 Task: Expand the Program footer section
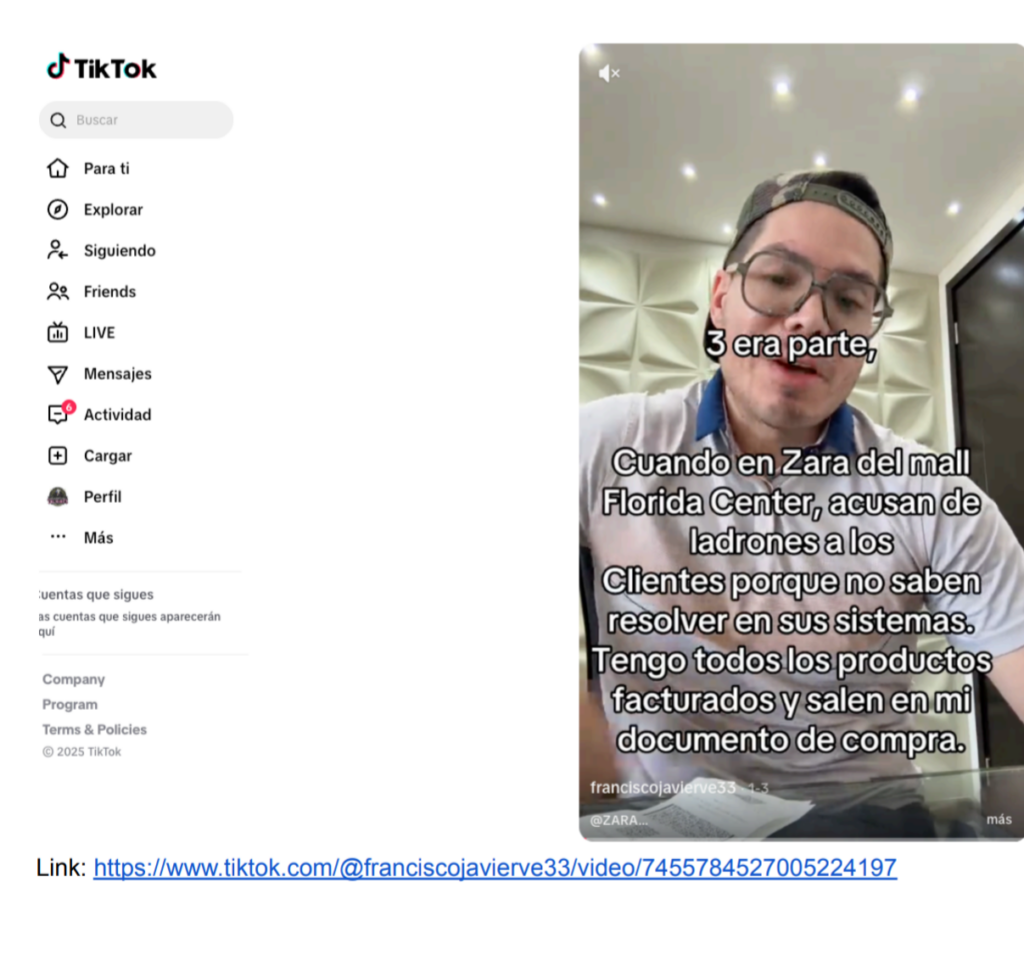[x=70, y=704]
